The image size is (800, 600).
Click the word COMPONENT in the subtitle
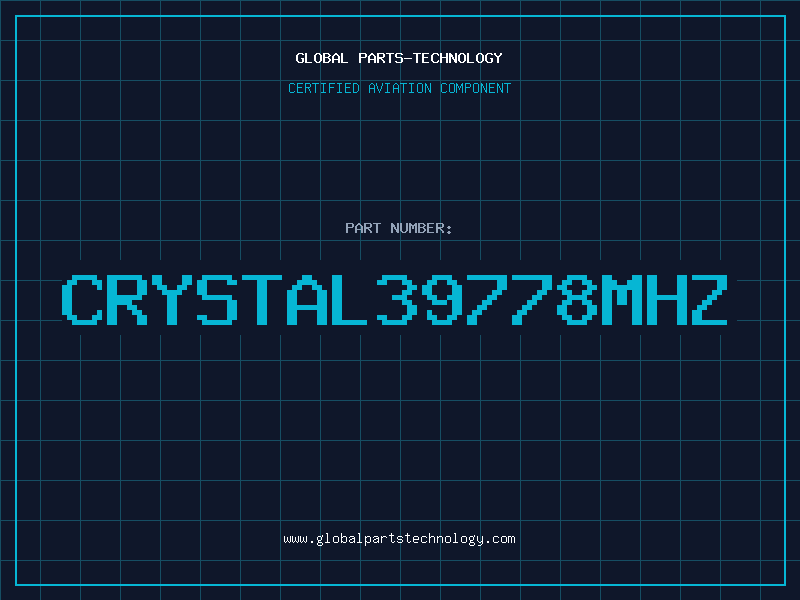coord(476,88)
